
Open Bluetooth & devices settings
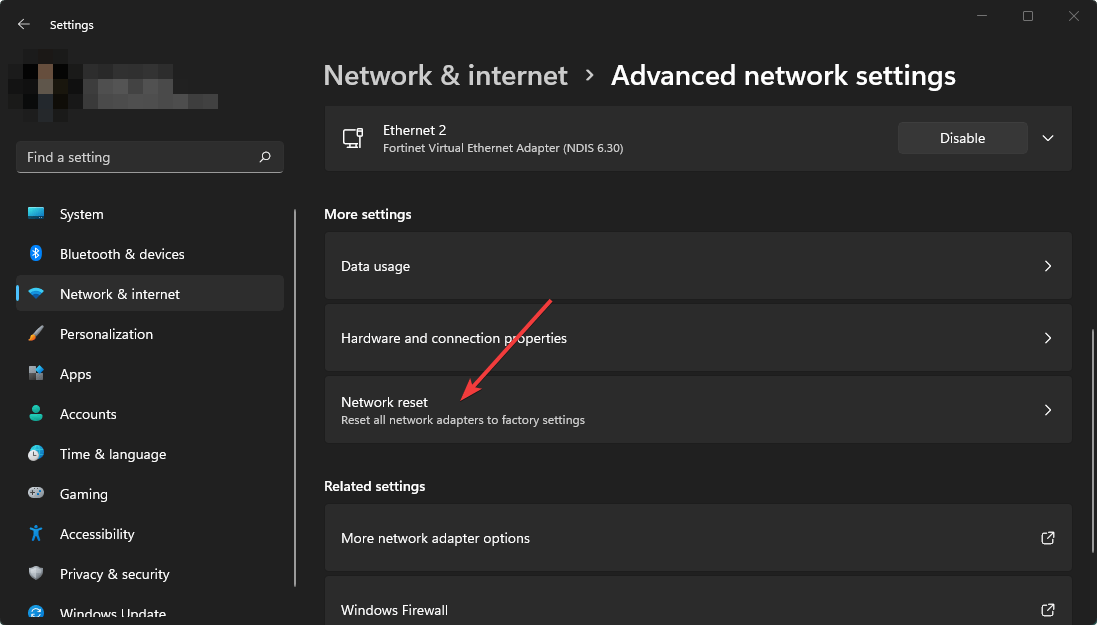coord(36,254)
